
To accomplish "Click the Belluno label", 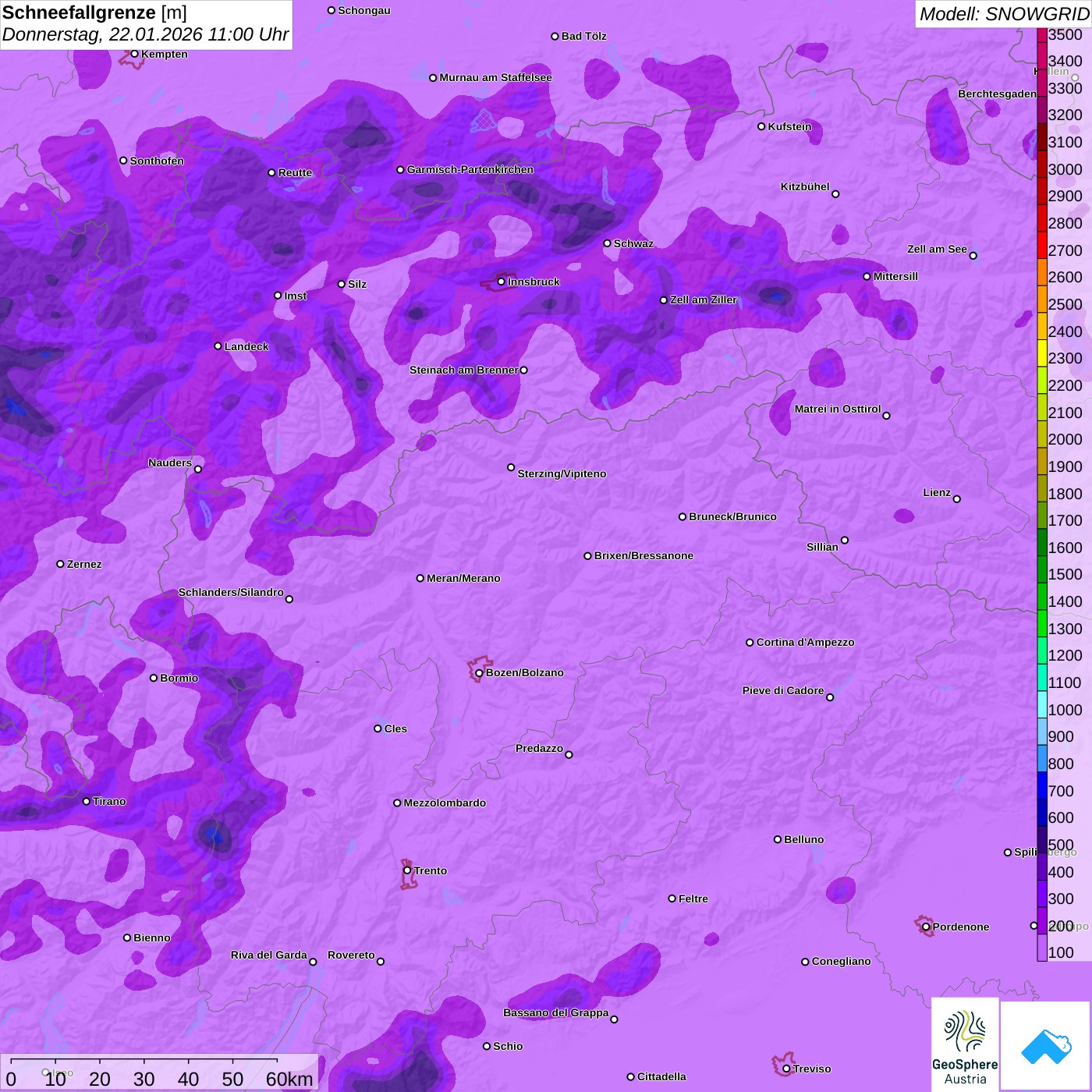I will tap(804, 839).
